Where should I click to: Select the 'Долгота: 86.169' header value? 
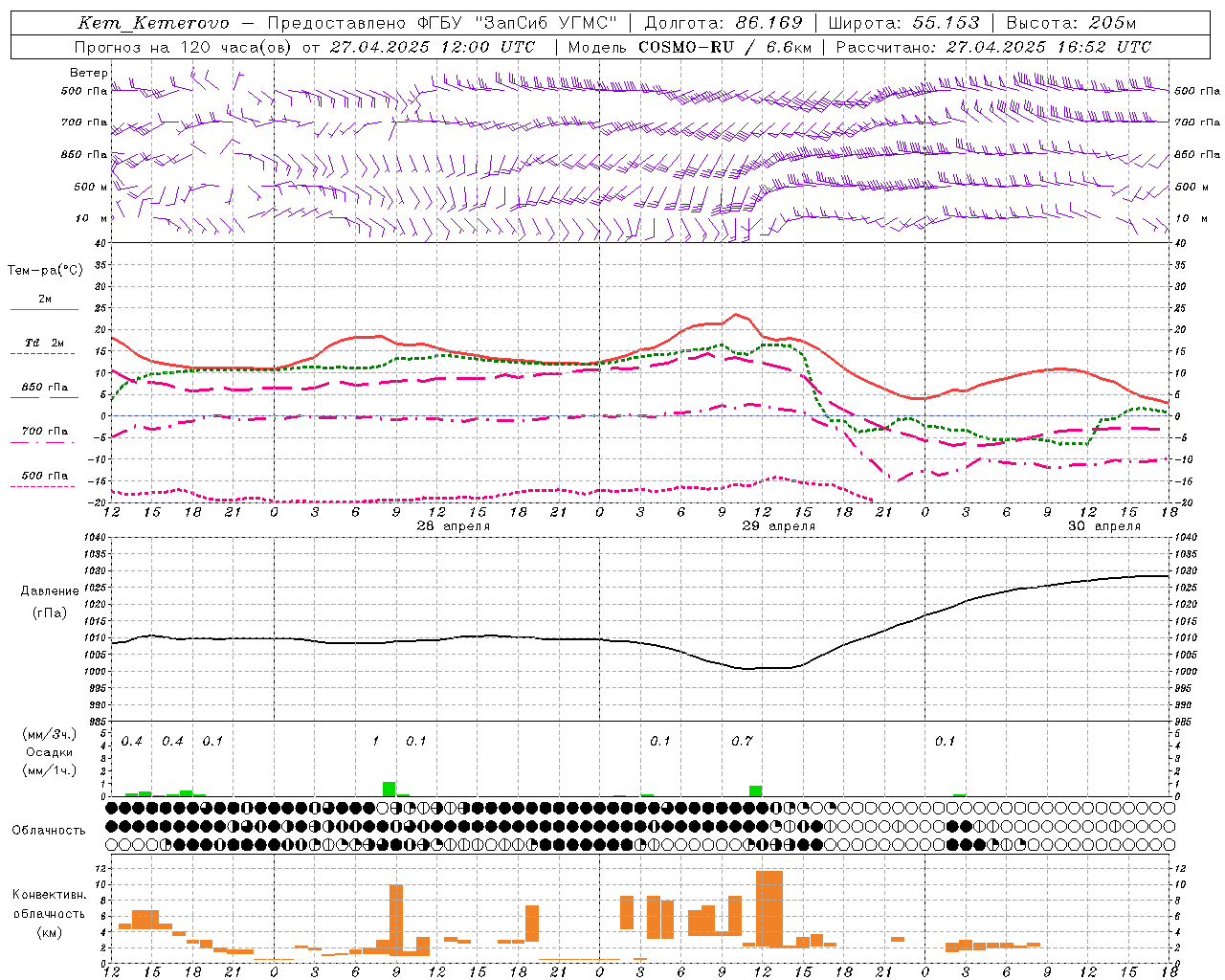[x=724, y=23]
